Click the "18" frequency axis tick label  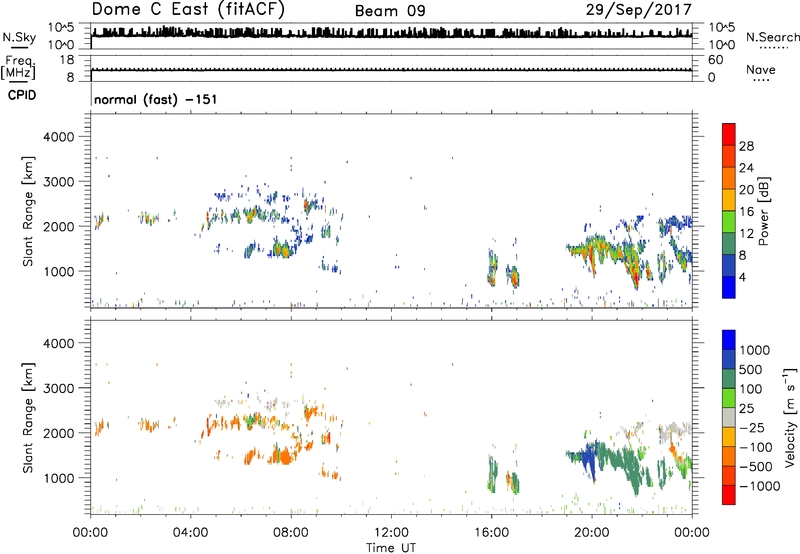coord(67,60)
